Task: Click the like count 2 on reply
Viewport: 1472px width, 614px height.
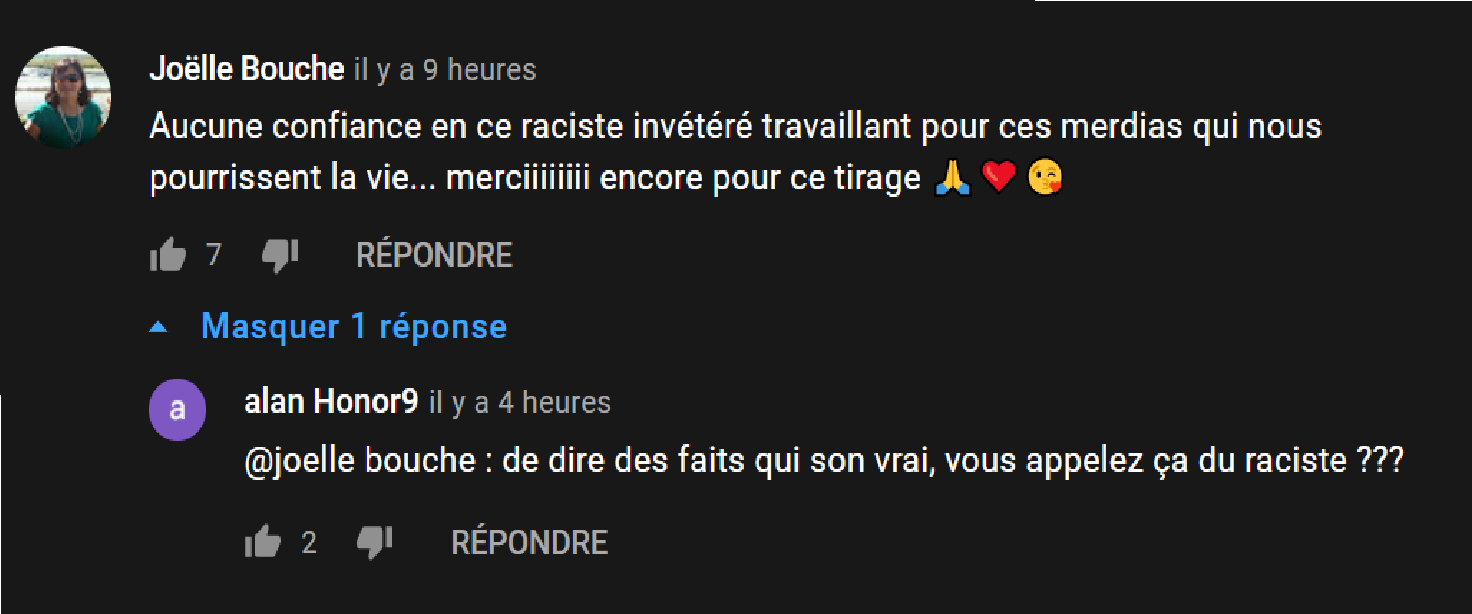Action: pyautogui.click(x=309, y=543)
